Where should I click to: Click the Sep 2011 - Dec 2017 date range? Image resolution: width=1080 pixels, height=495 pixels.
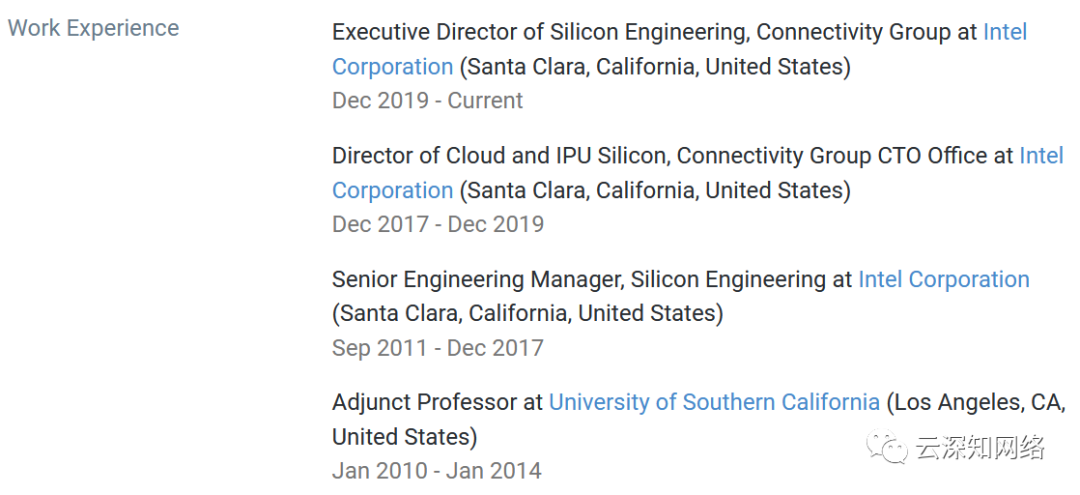click(x=437, y=348)
